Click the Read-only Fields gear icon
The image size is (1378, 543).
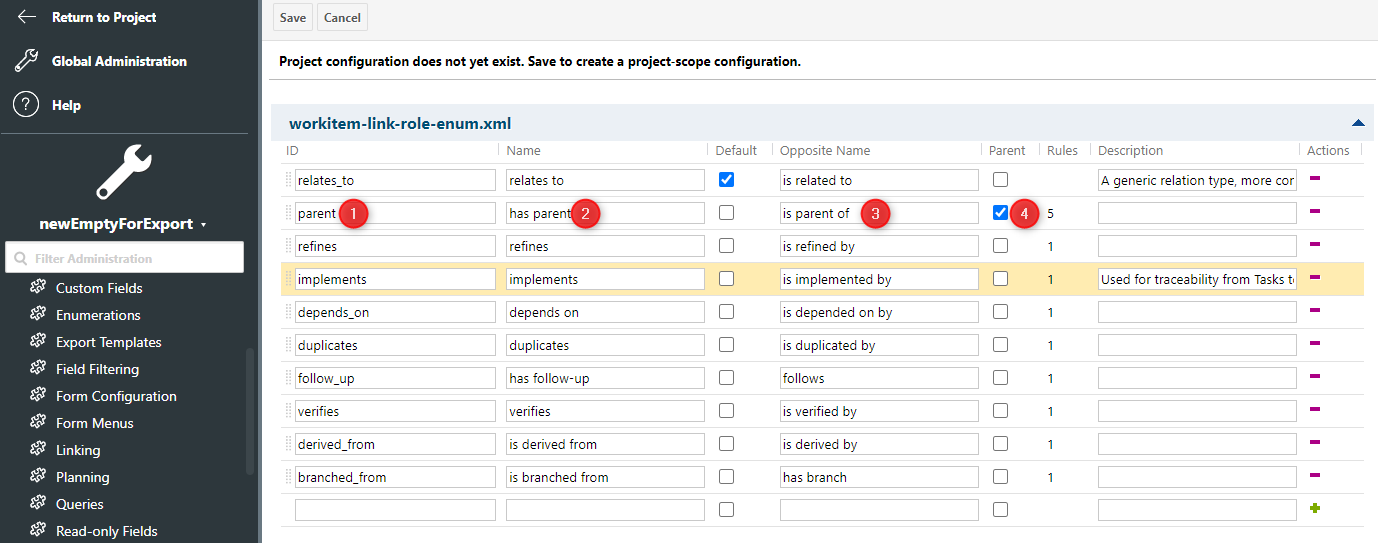point(38,531)
